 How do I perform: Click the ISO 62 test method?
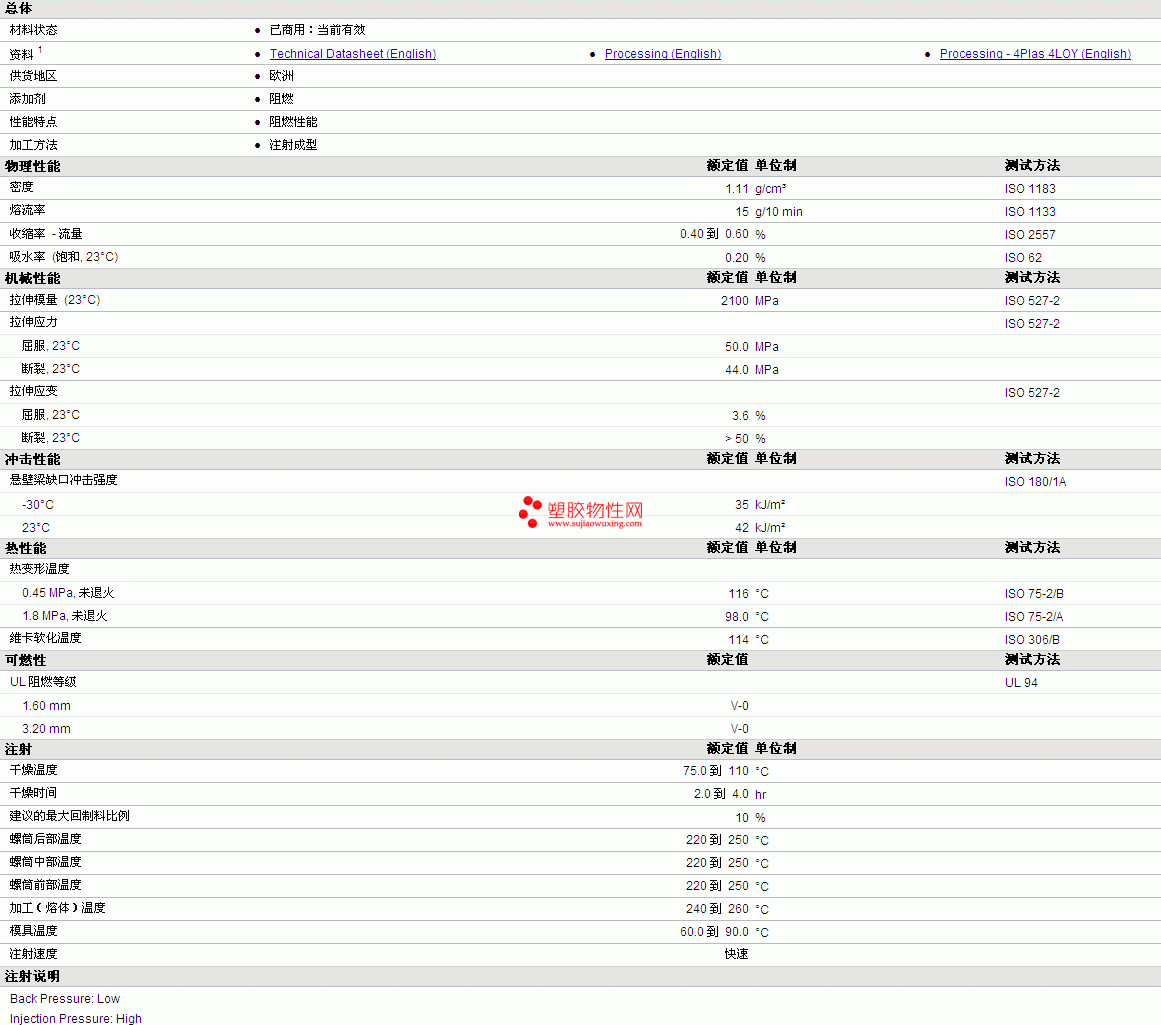(x=1023, y=258)
